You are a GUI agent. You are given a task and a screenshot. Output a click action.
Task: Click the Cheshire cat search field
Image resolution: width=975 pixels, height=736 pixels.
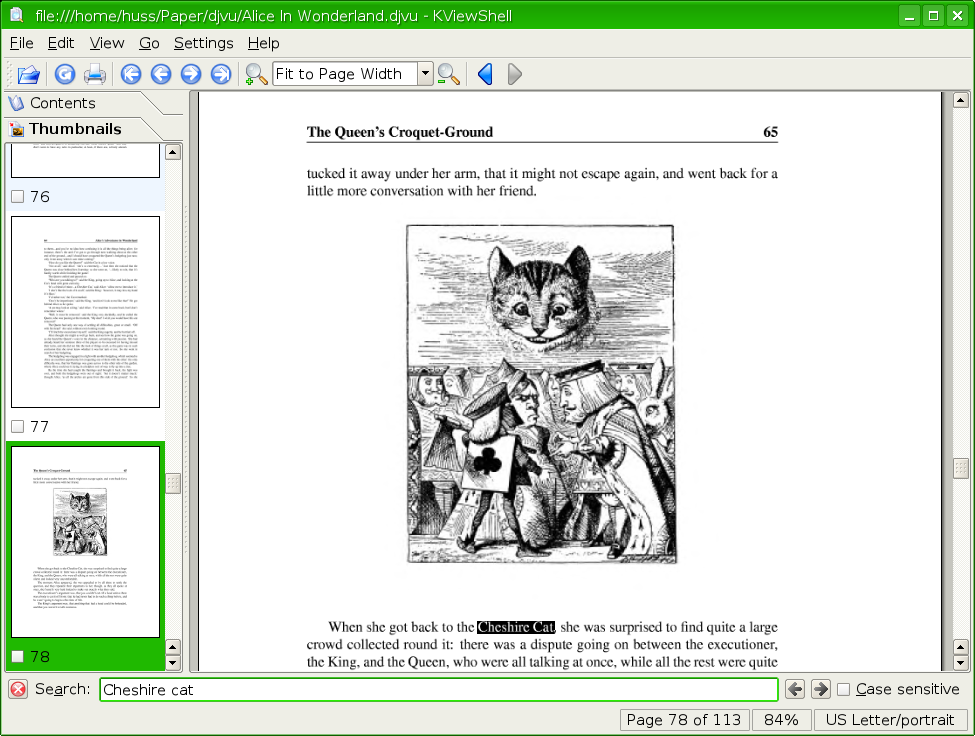(x=438, y=689)
